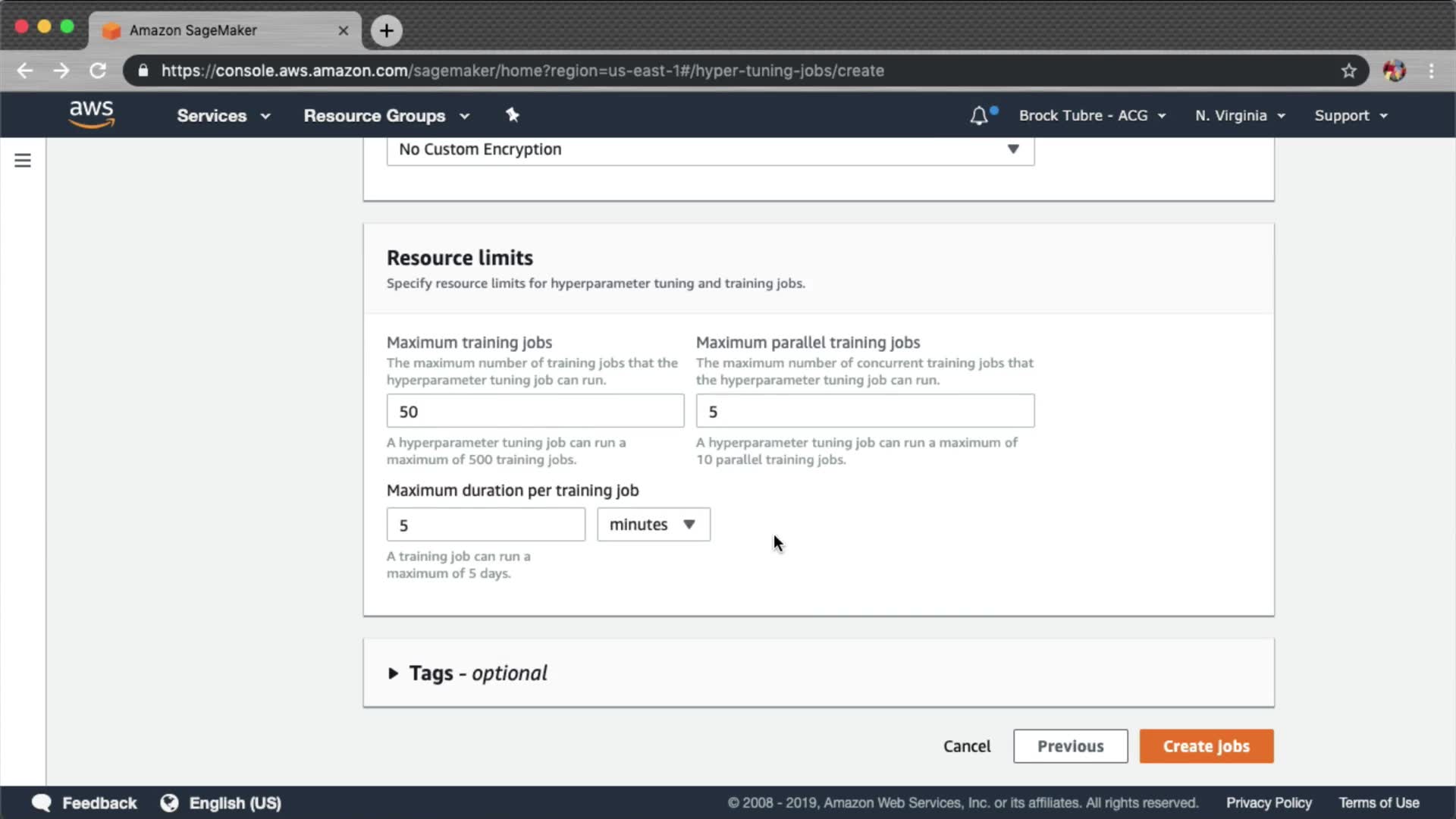Click the Create jobs button
The image size is (1456, 819).
tap(1206, 746)
